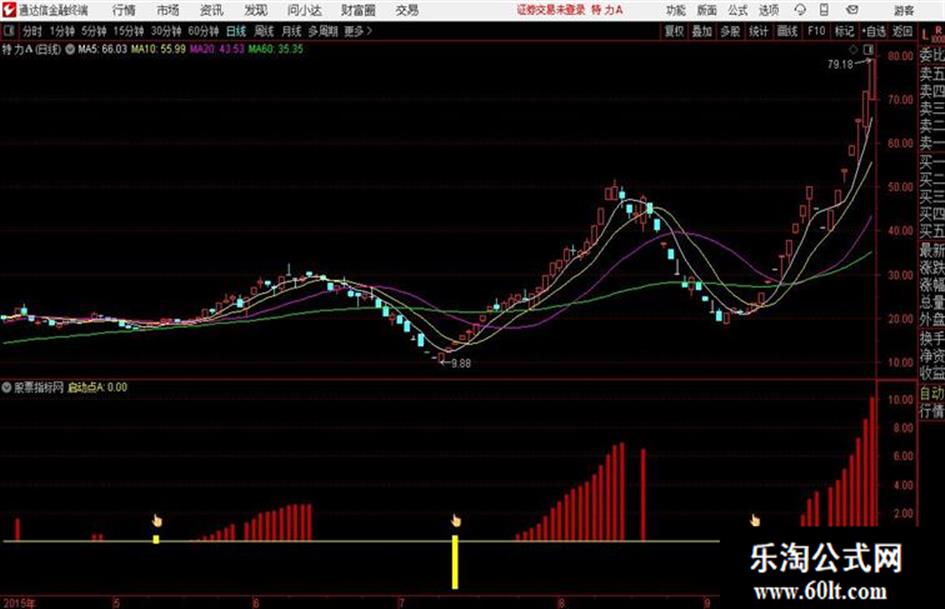Open the 版面 menu

(706, 10)
